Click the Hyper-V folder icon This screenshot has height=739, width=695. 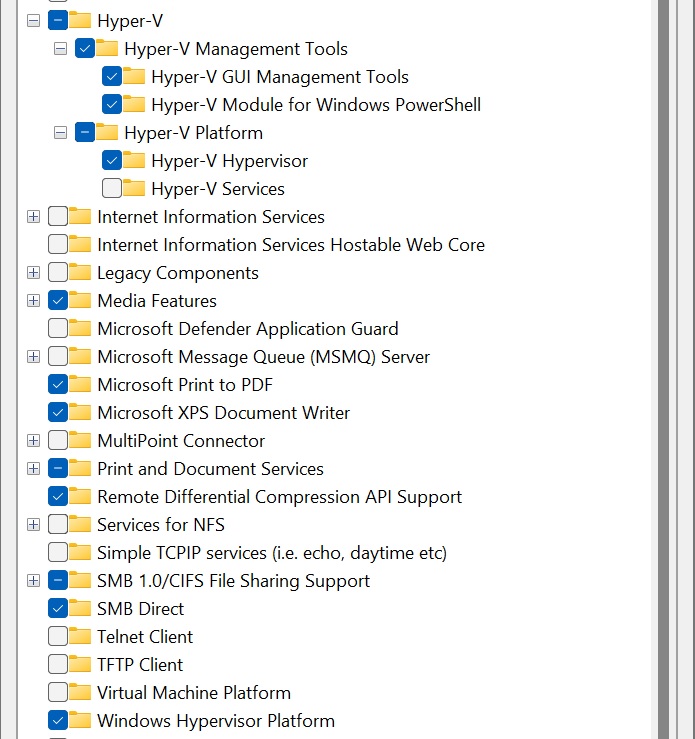pyautogui.click(x=80, y=20)
